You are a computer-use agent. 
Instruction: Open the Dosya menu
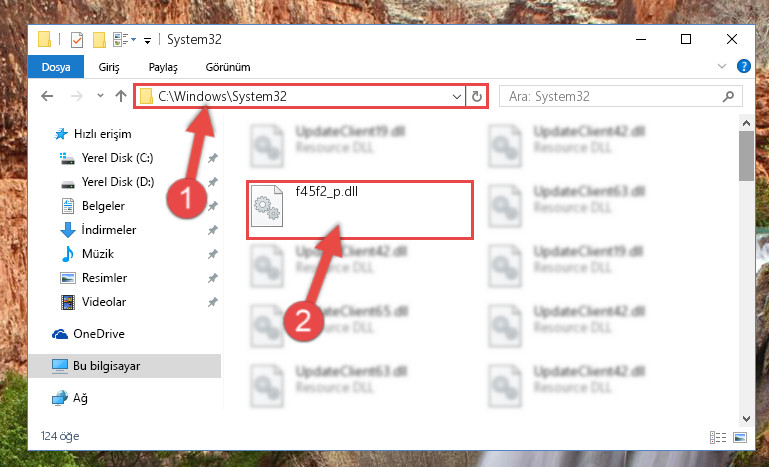56,67
